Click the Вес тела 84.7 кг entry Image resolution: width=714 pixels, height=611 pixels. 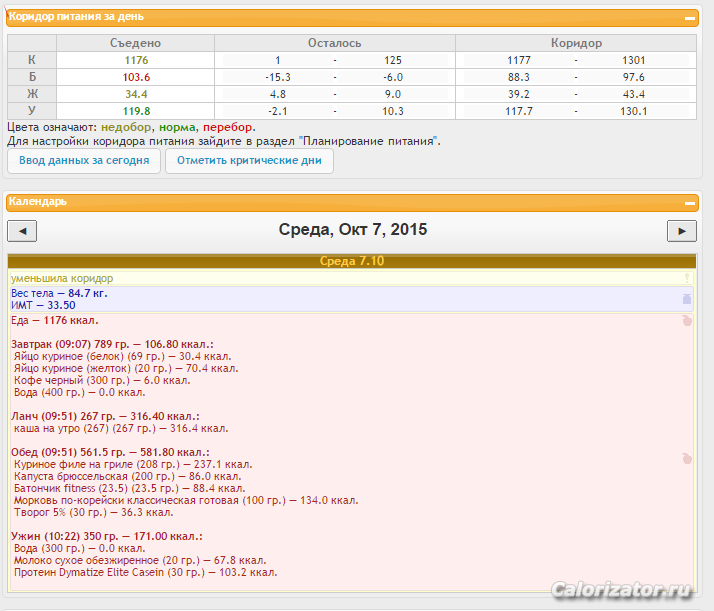59,294
